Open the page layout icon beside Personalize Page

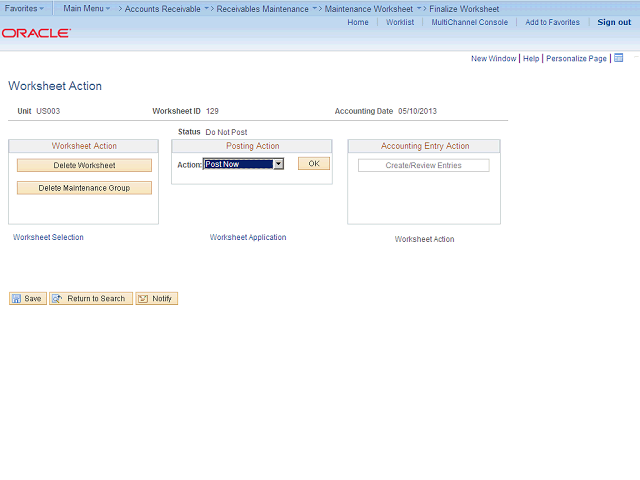tap(618, 58)
